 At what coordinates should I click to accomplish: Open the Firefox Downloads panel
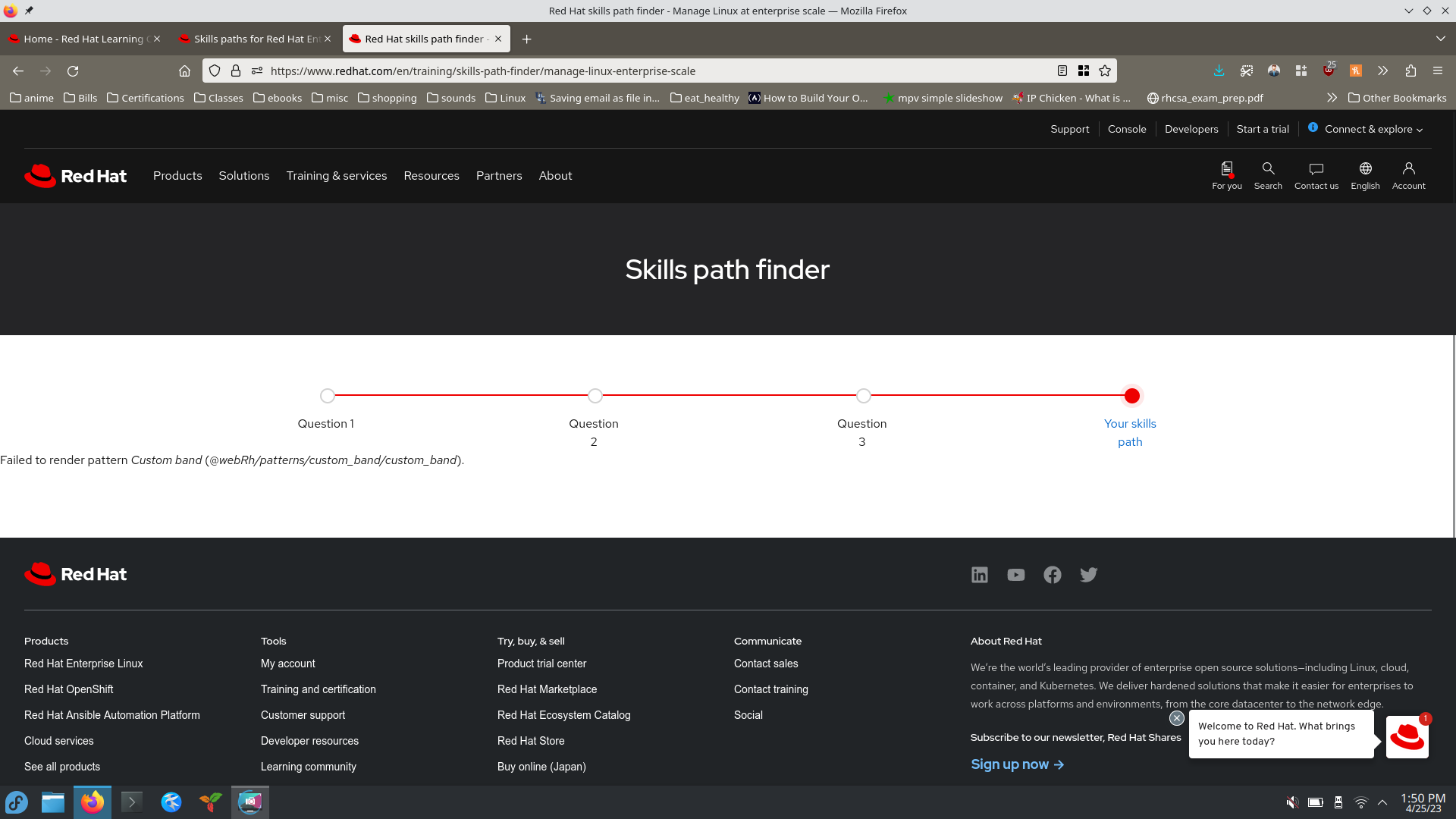click(x=1219, y=71)
